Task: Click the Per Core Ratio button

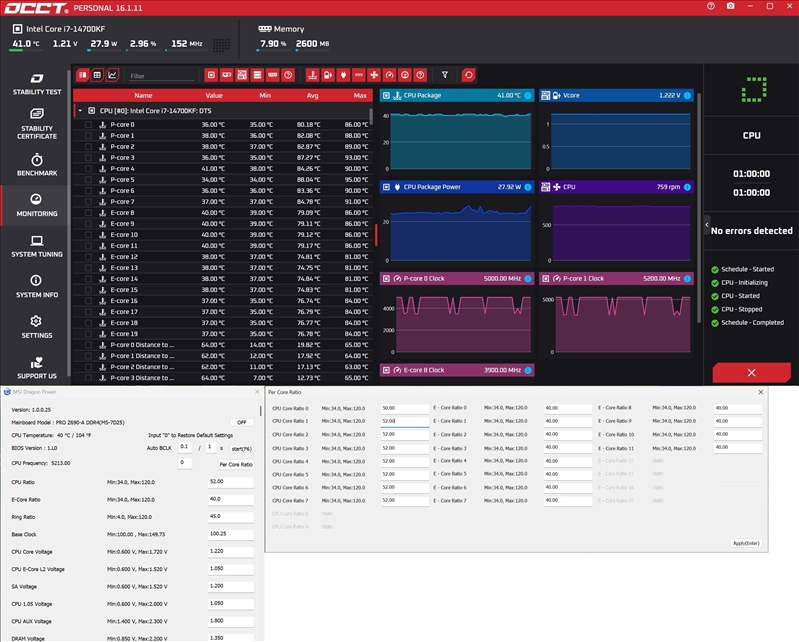Action: click(235, 464)
